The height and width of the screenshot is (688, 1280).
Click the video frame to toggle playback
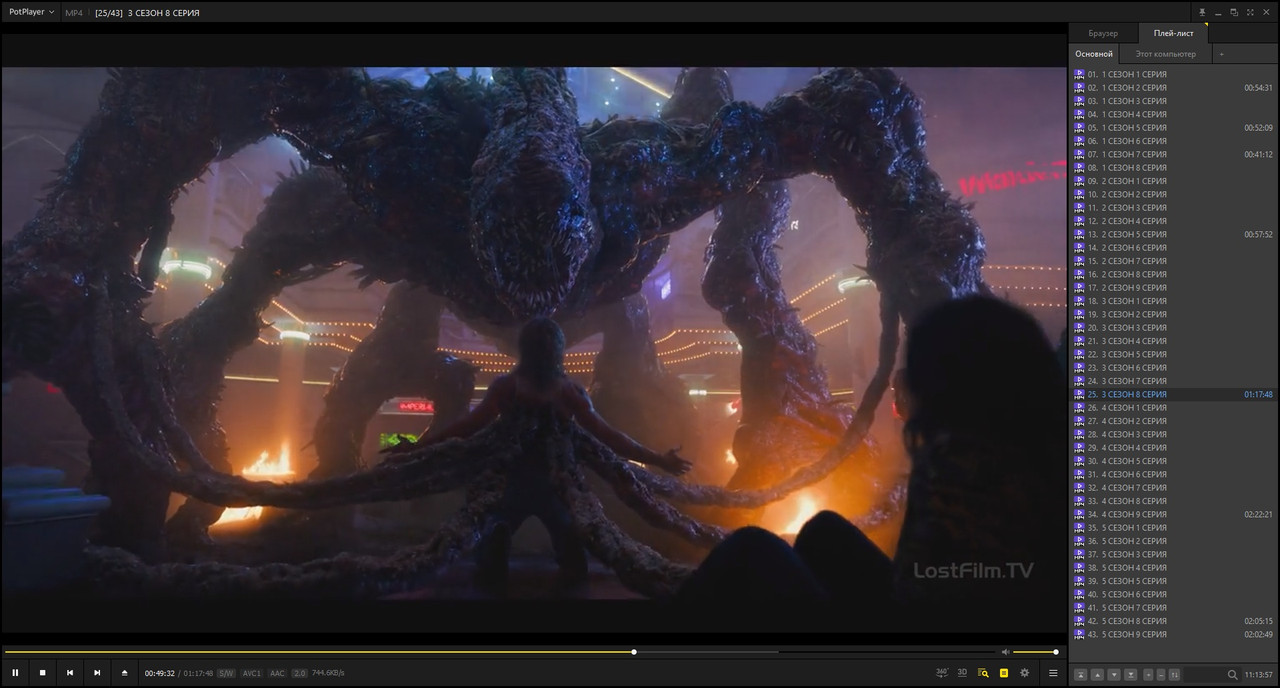pos(534,333)
